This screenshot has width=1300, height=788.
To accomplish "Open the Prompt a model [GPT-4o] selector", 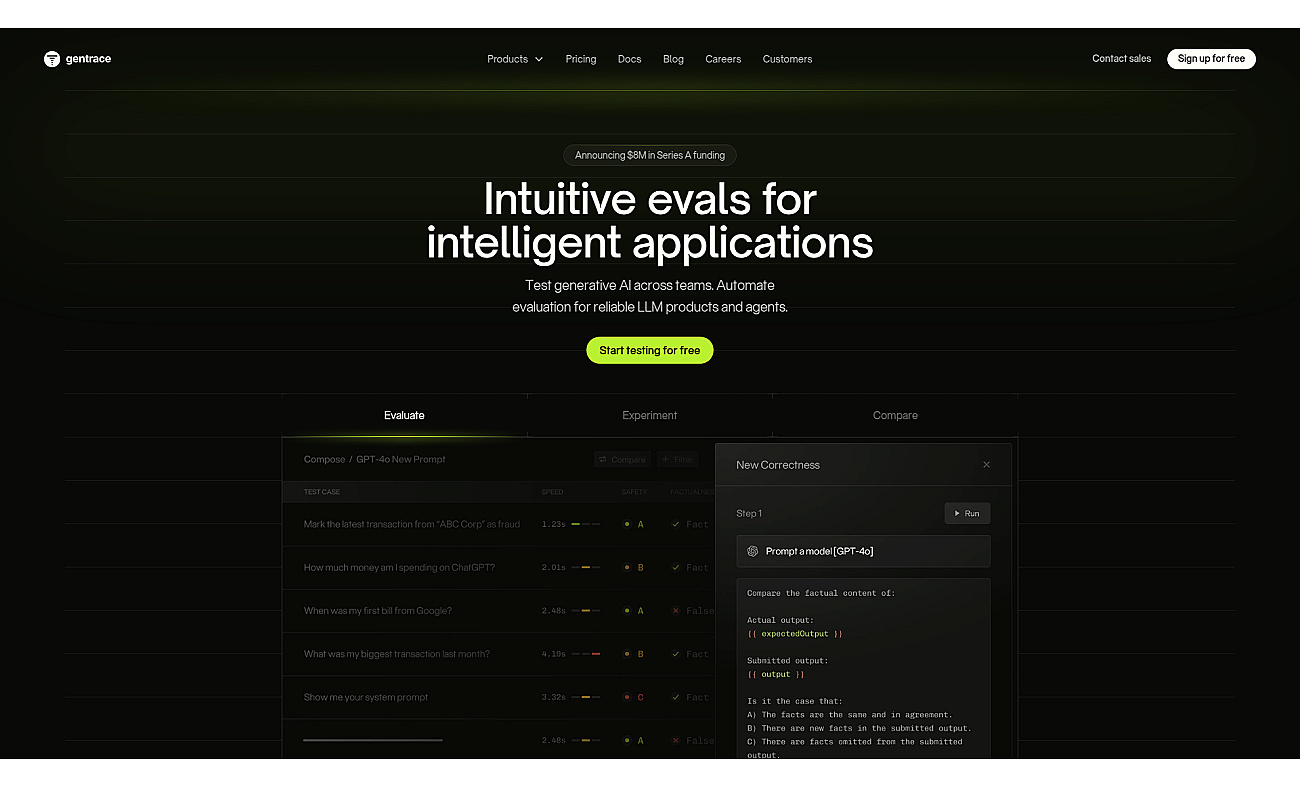I will (864, 551).
